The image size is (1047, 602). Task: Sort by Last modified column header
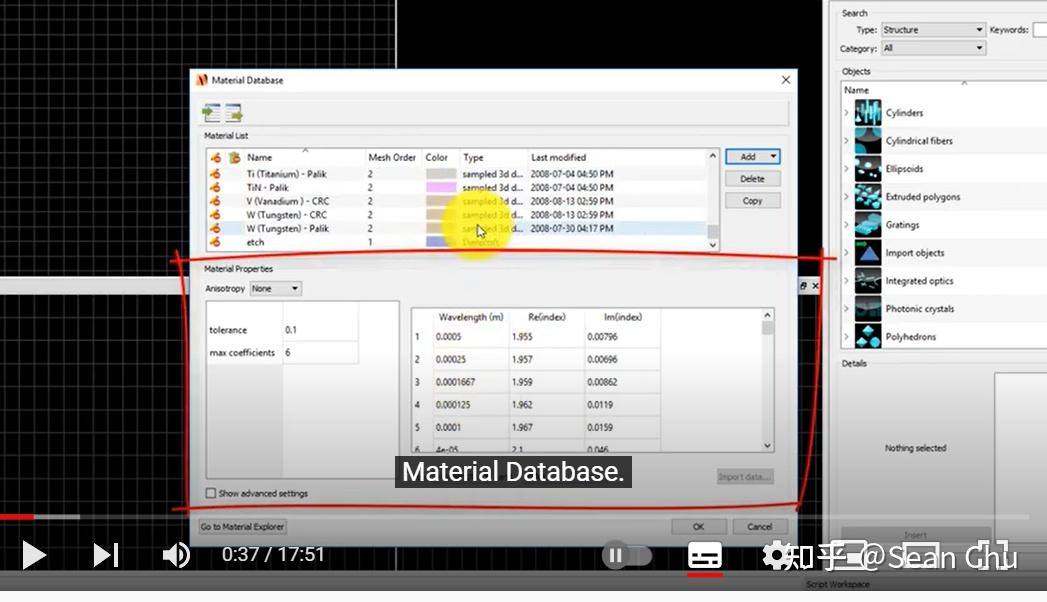tap(558, 158)
